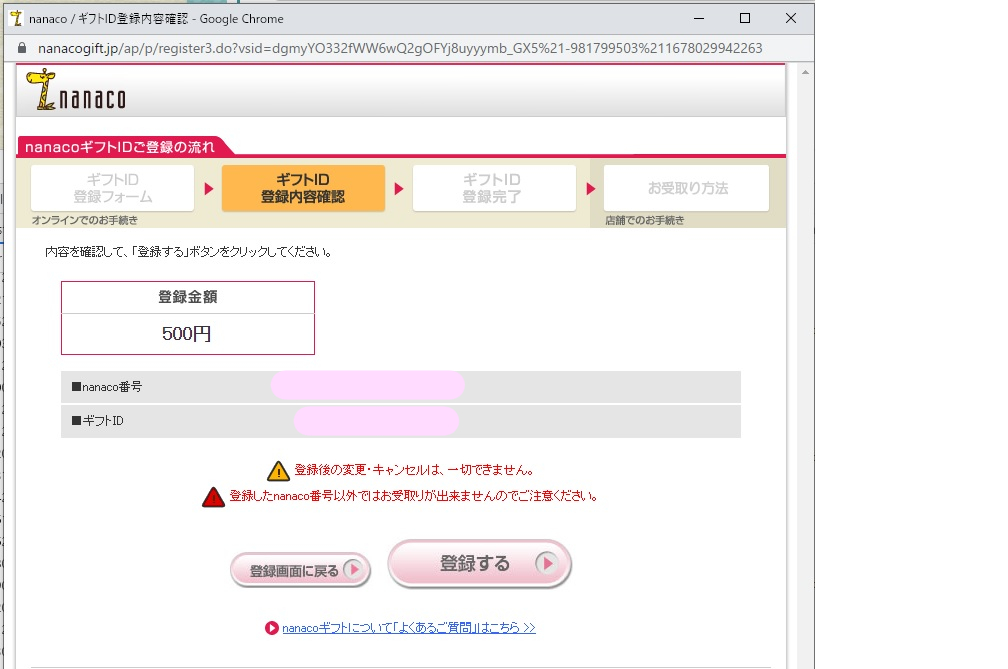Select the お受取り方法 step
Screen dimensions: 1008x669
tap(686, 188)
